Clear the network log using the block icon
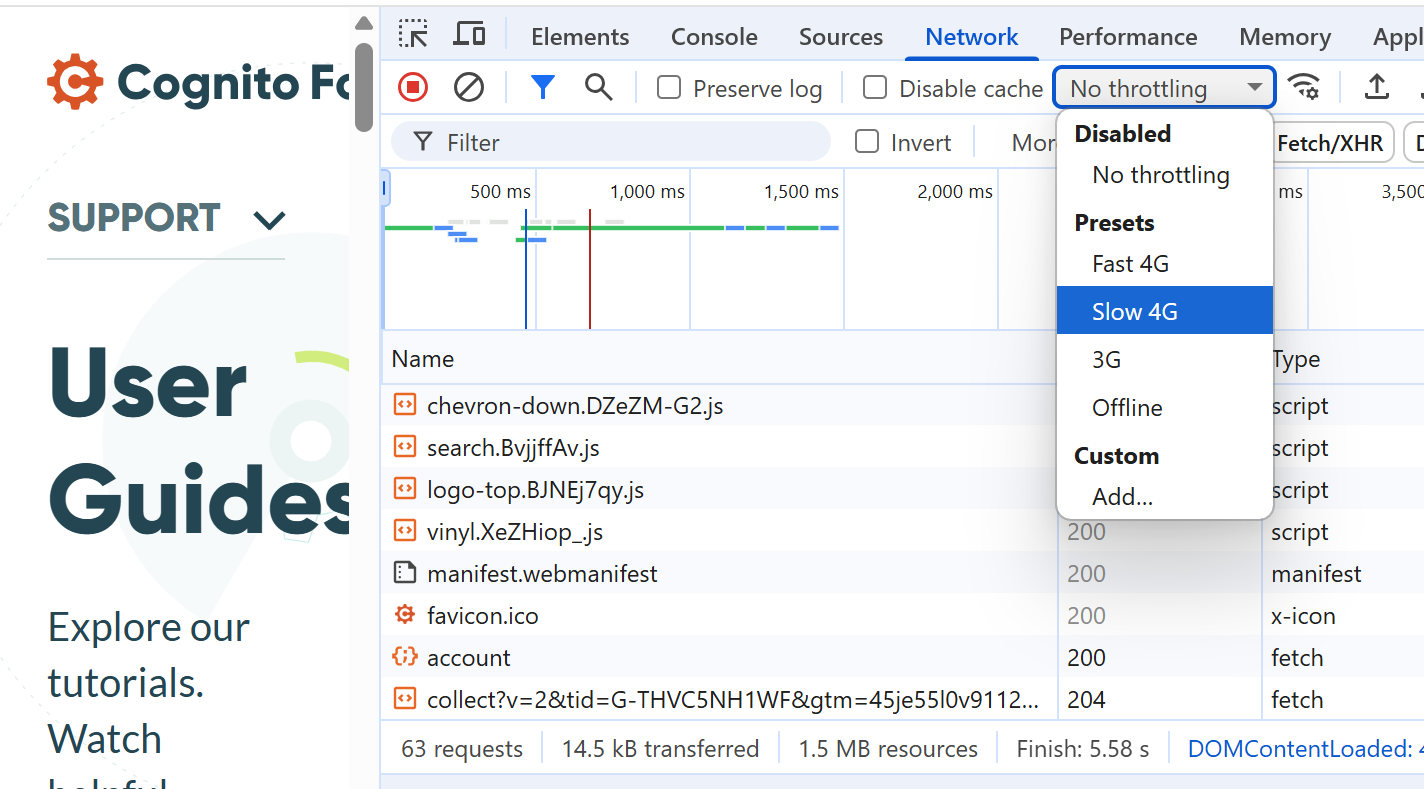Screen dimensions: 1424x789 468,87
